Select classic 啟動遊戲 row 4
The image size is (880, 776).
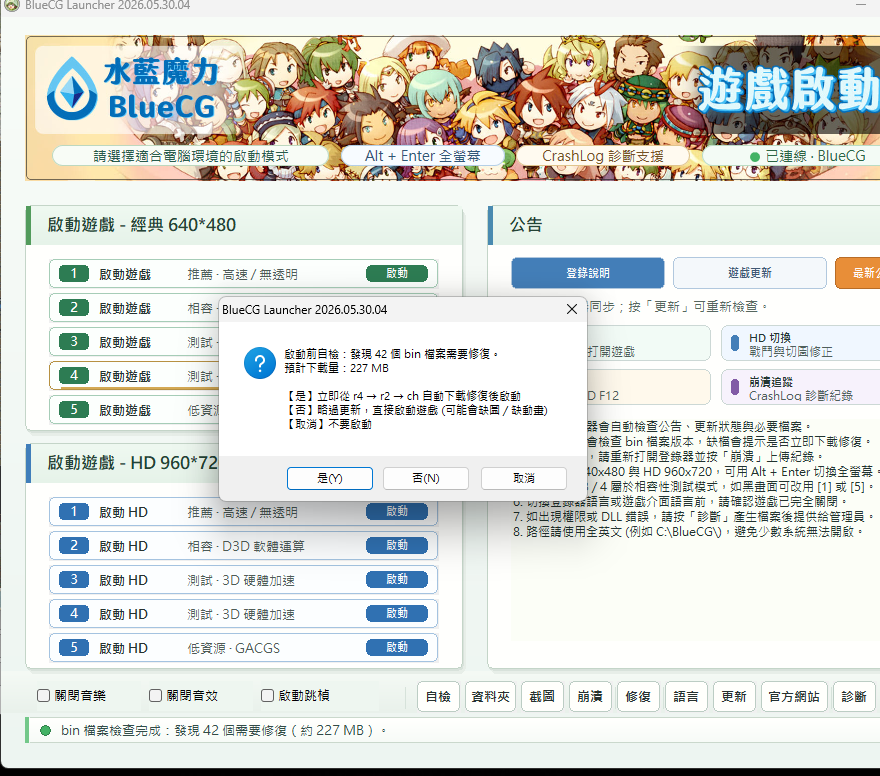click(134, 376)
